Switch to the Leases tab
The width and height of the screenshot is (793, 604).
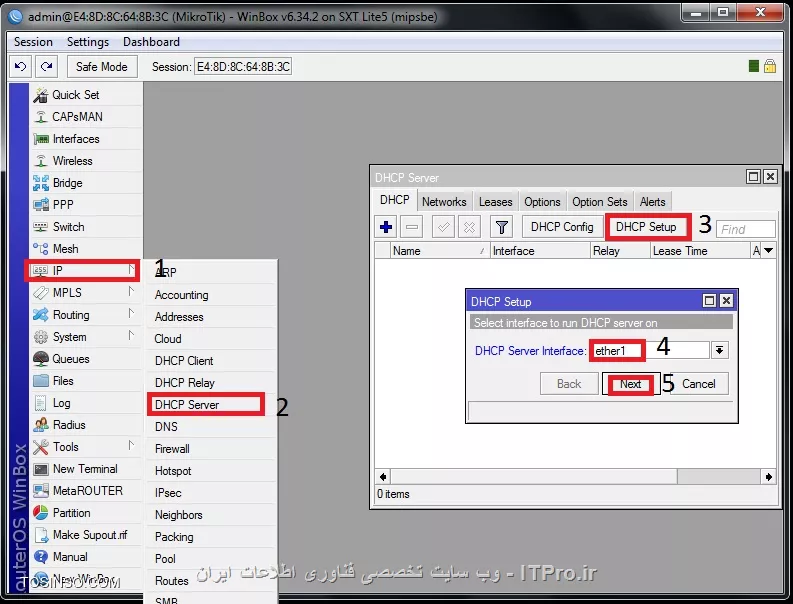pyautogui.click(x=495, y=202)
